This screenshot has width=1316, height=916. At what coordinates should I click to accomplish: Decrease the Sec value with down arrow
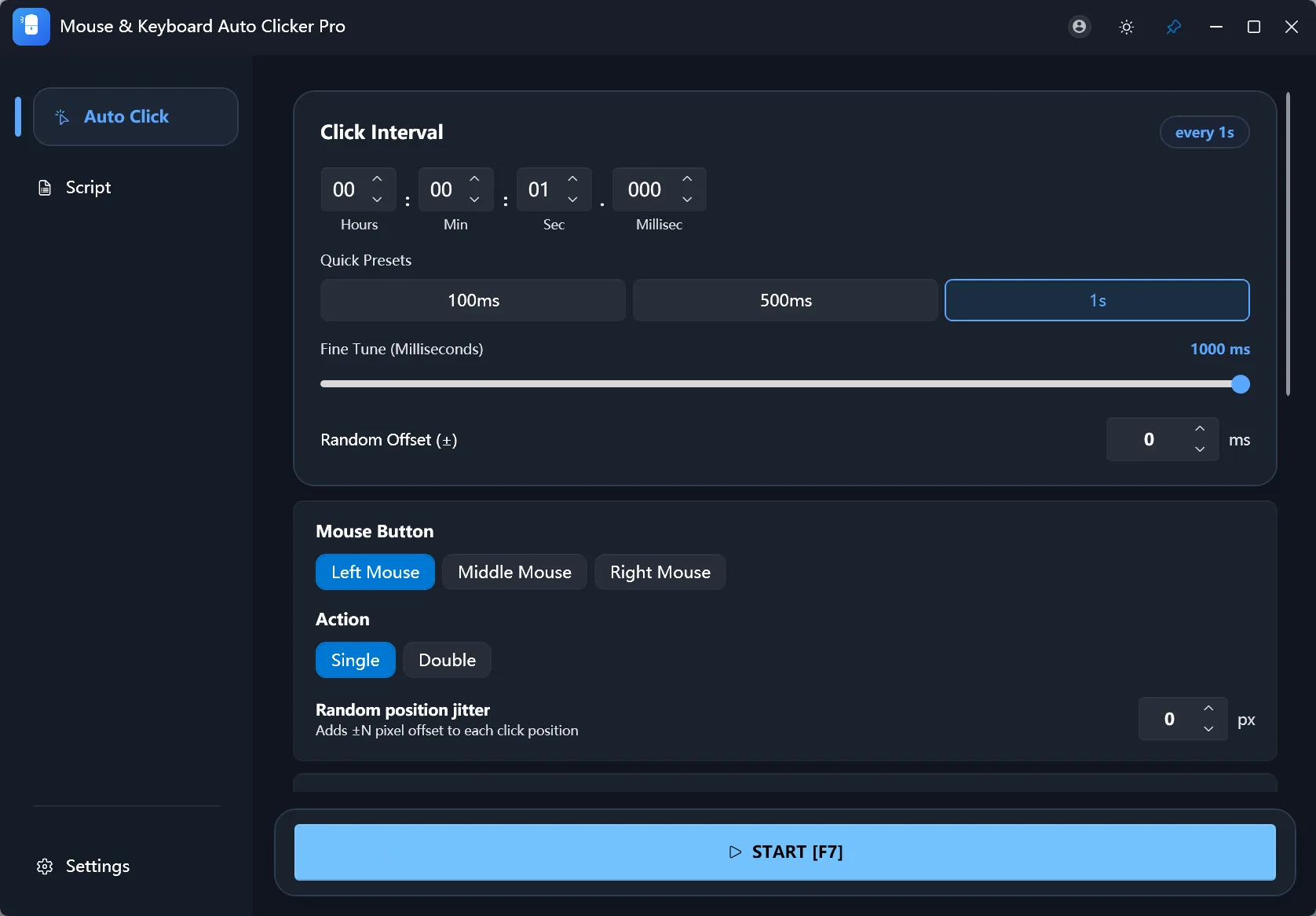(572, 200)
